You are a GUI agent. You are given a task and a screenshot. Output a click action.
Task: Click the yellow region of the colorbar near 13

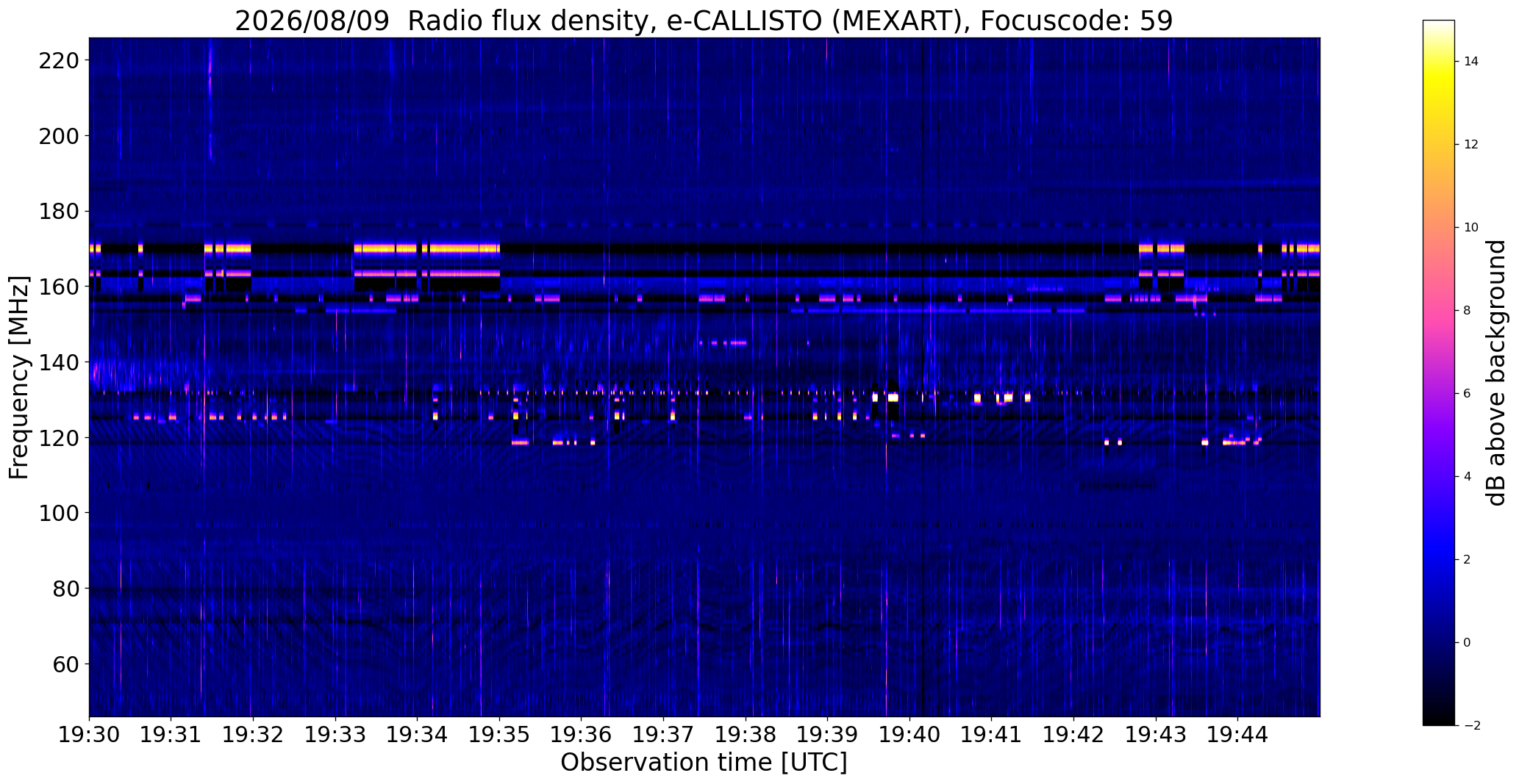click(x=1439, y=103)
